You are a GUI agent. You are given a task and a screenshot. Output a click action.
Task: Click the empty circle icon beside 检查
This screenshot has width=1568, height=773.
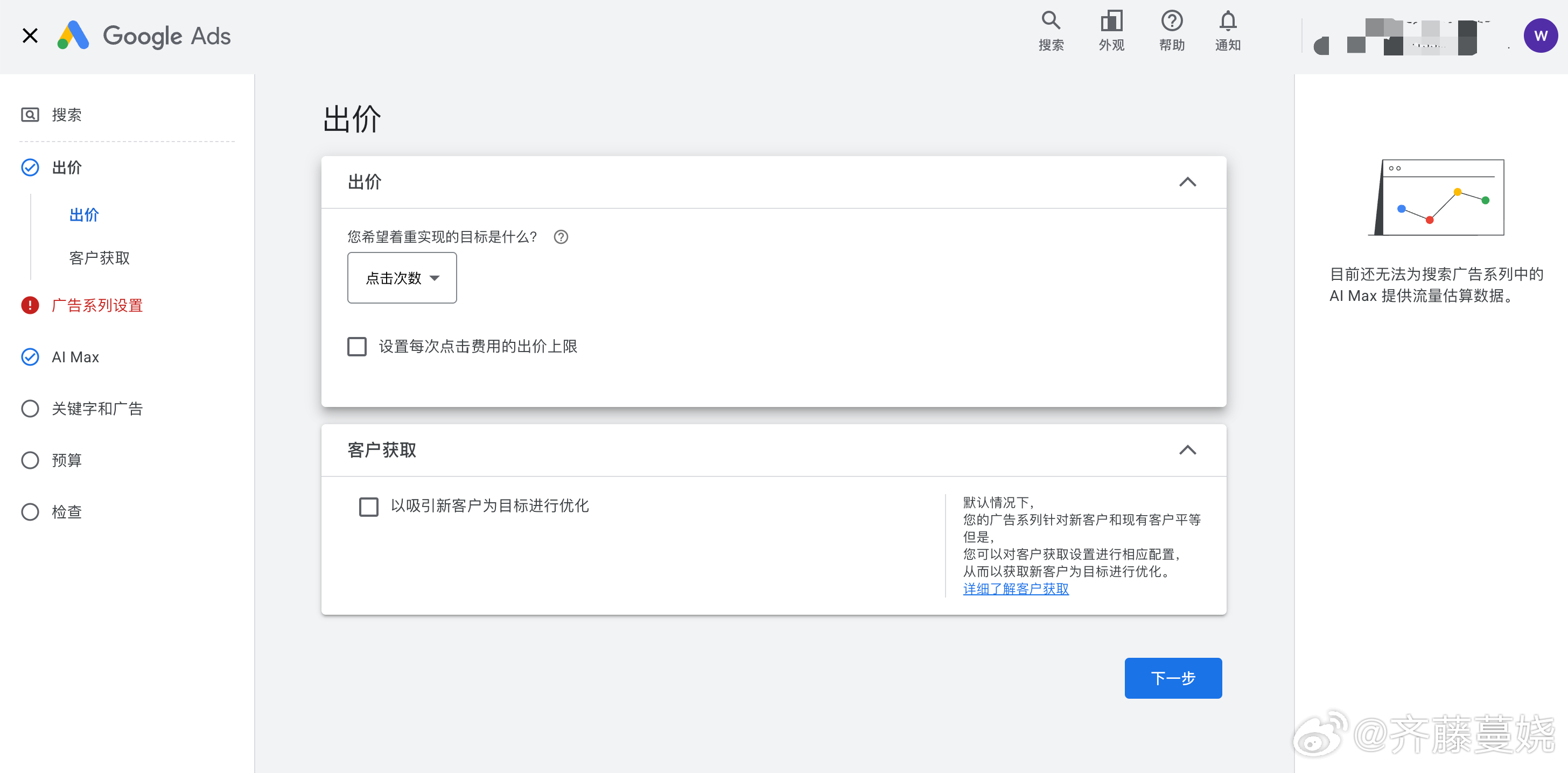30,512
